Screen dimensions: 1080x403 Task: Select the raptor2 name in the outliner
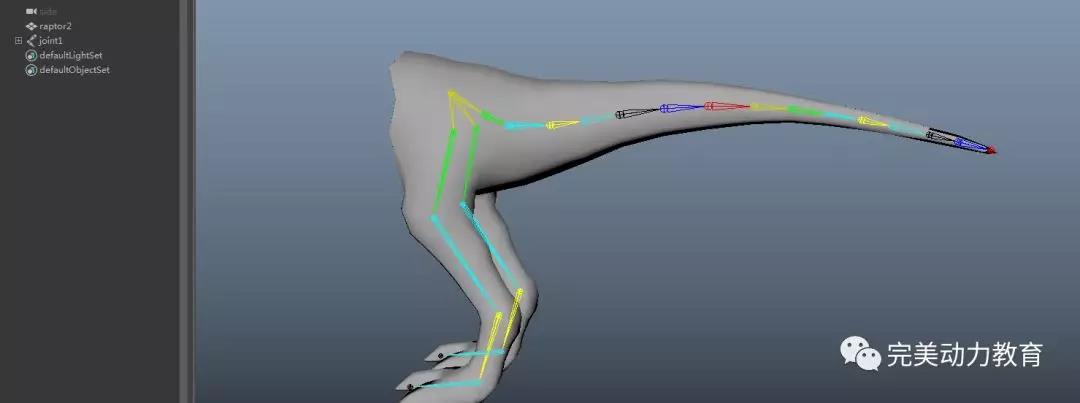(55, 26)
